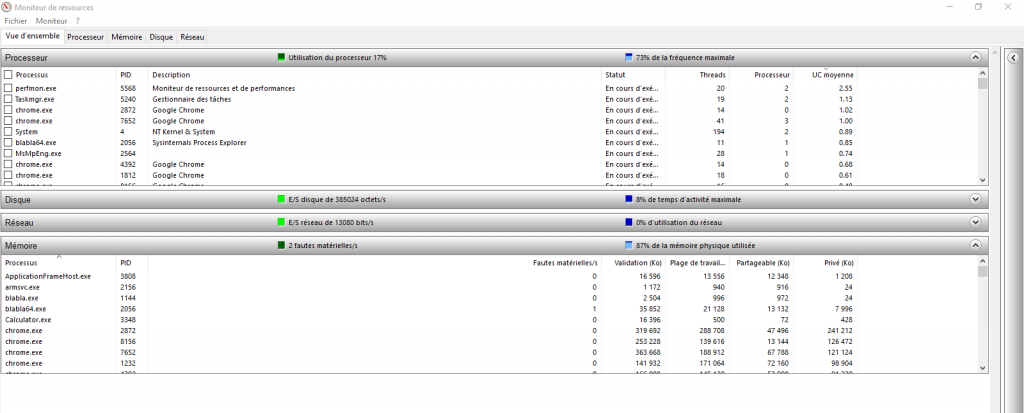This screenshot has height=413, width=1024.
Task: Expand the Réseau section chevron
Action: coord(975,222)
